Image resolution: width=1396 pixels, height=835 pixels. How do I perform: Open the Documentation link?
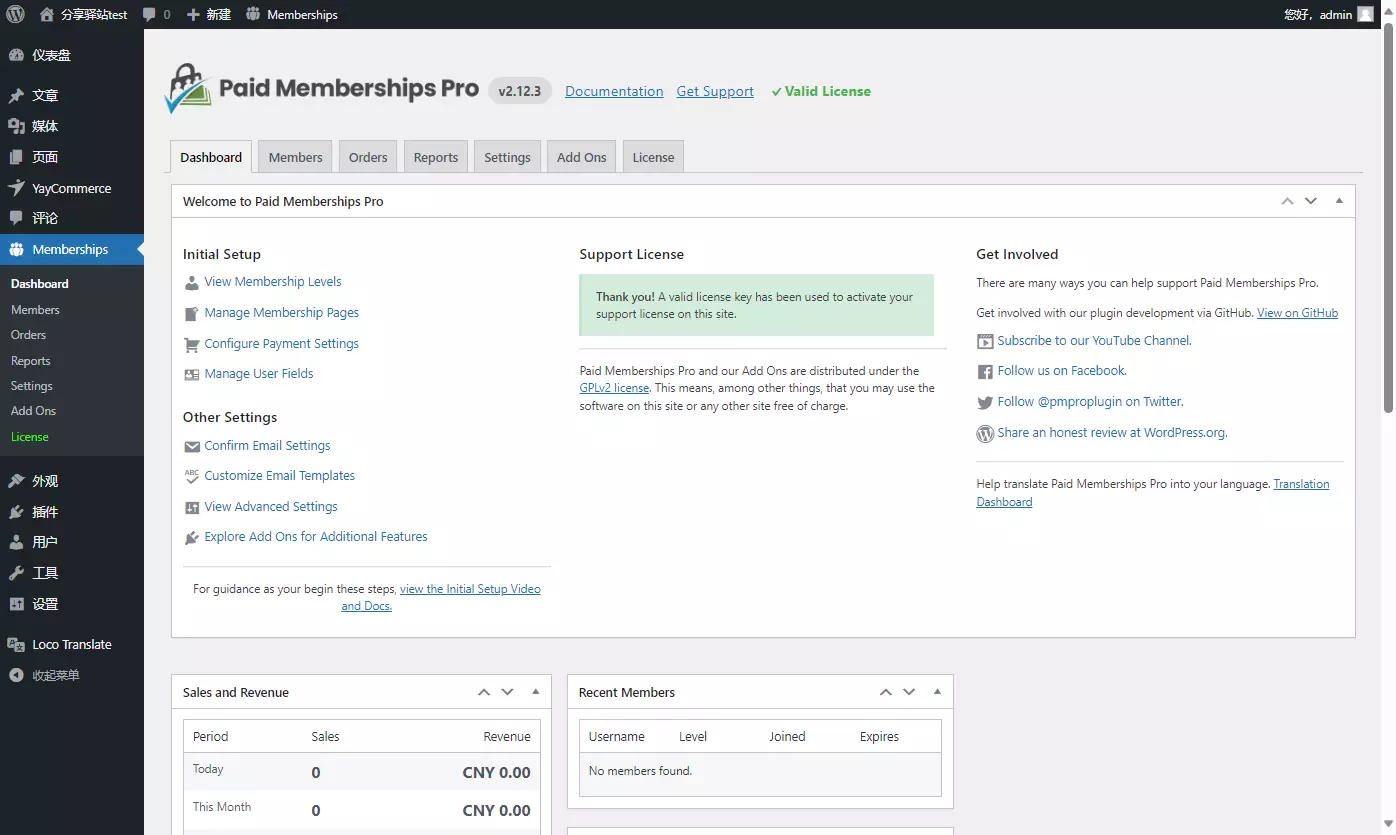pos(614,91)
